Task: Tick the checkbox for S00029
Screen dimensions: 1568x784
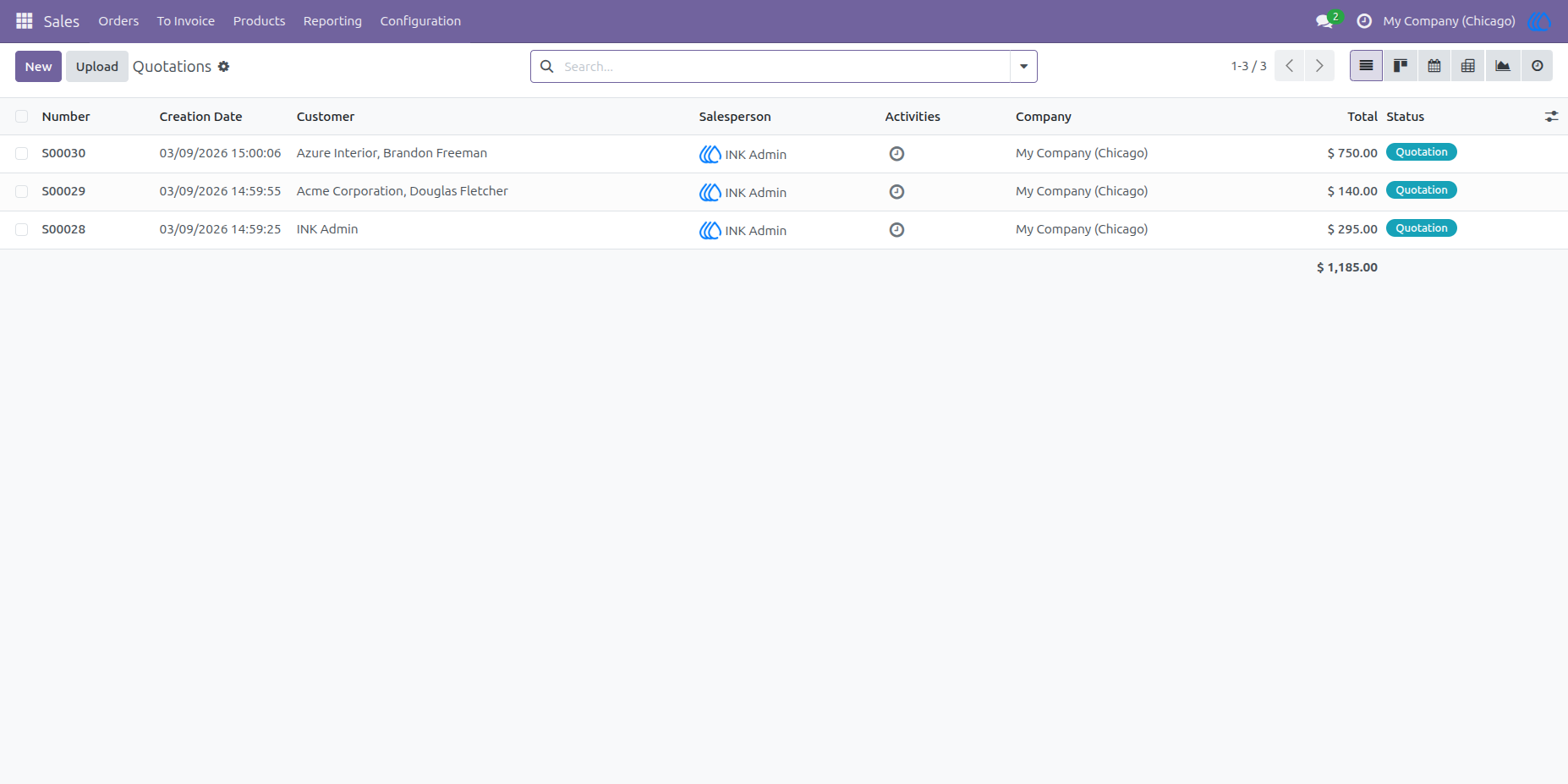Action: tap(22, 192)
